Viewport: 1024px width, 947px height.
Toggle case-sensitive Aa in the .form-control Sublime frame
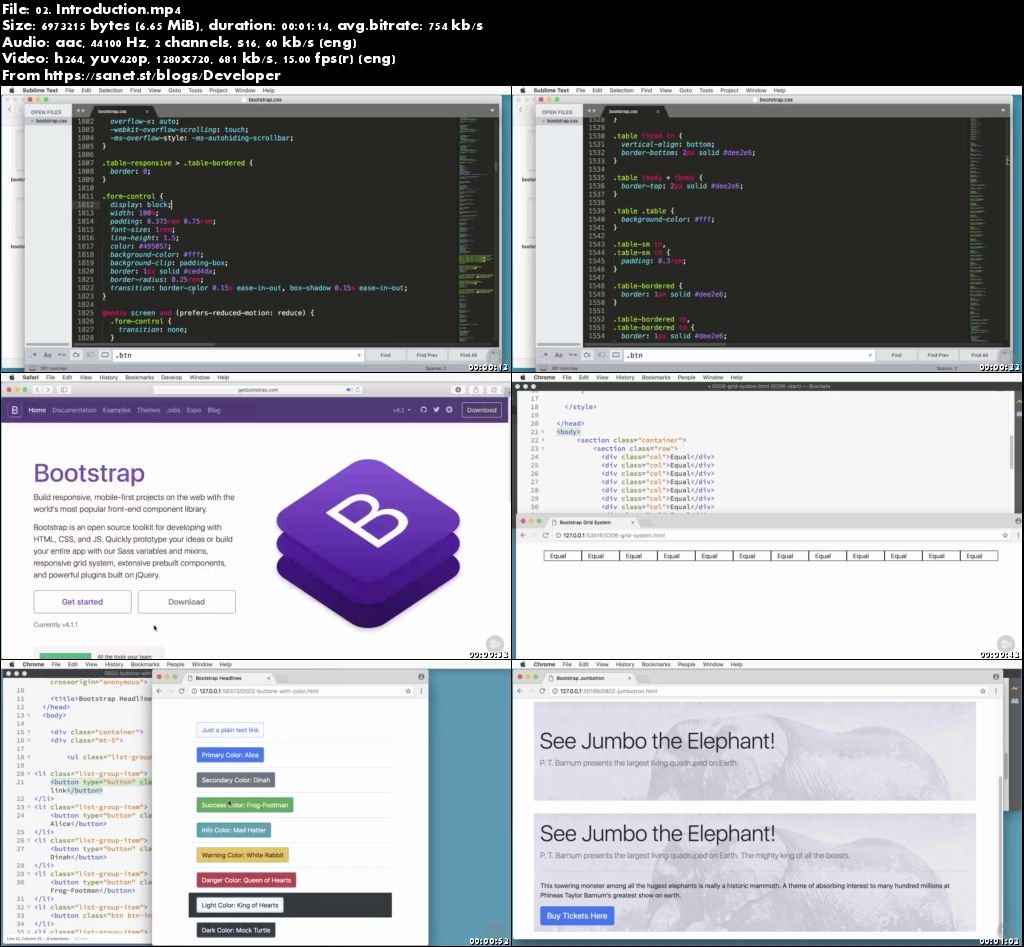tap(47, 355)
